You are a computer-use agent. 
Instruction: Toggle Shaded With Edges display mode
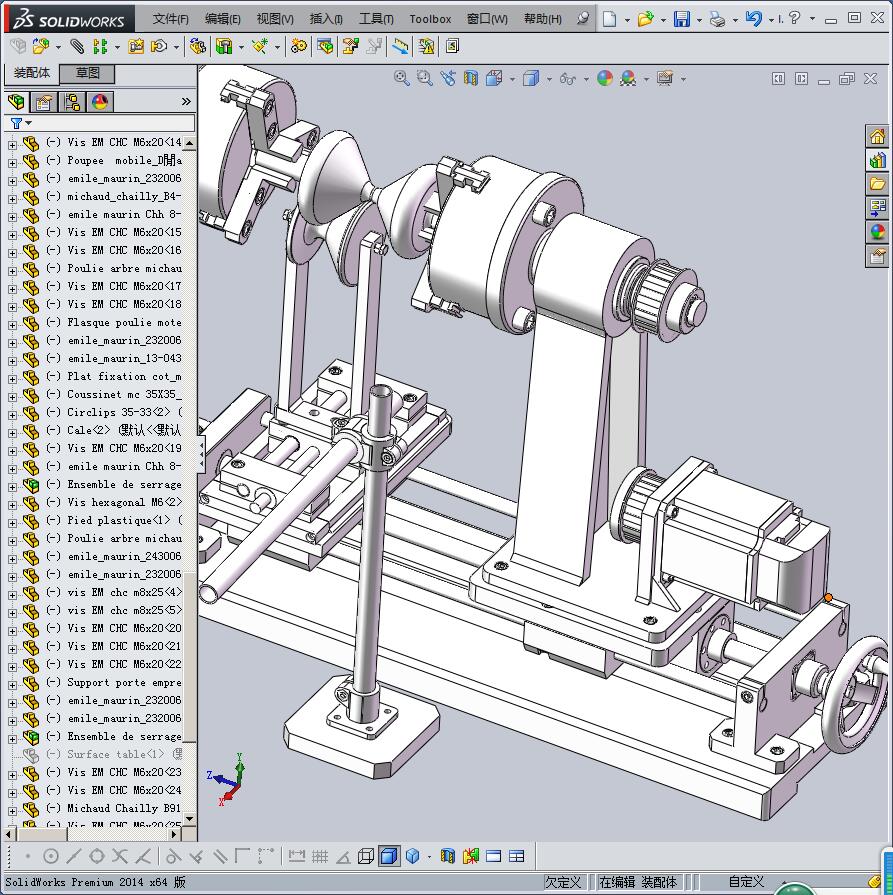(x=387, y=856)
